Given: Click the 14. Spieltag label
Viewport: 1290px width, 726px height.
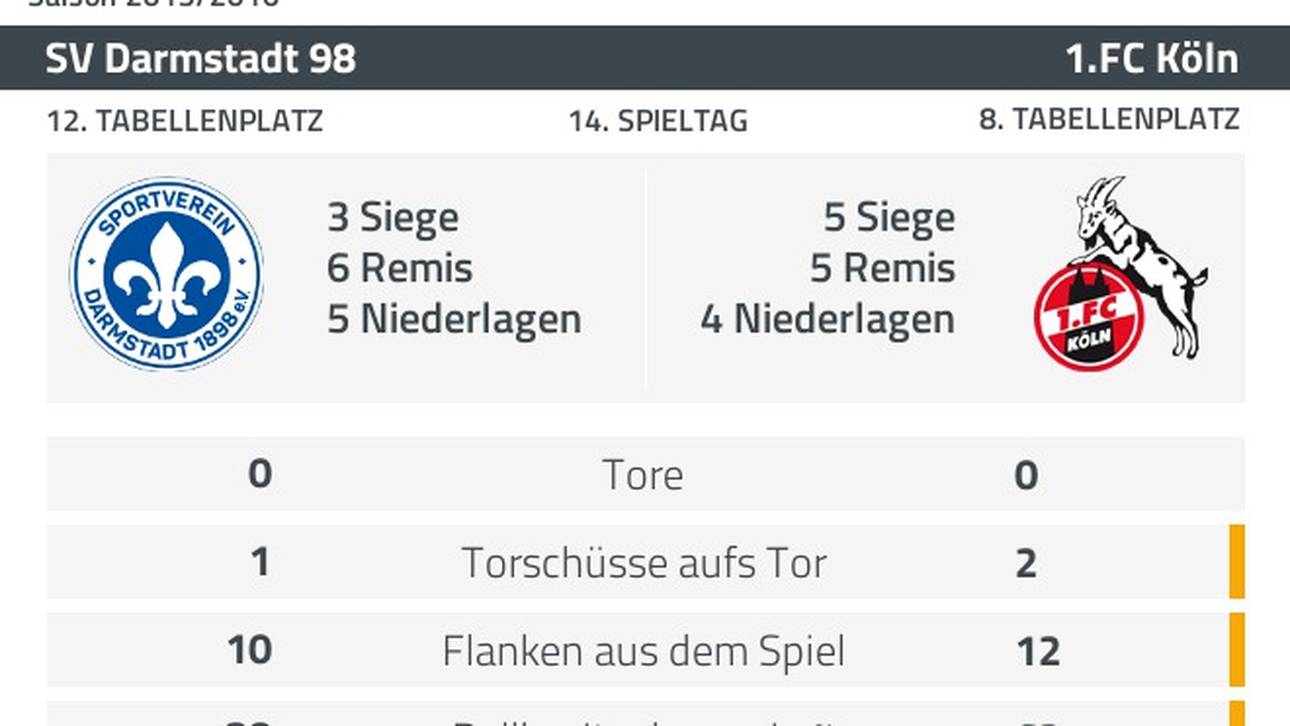Looking at the screenshot, I should point(658,122).
